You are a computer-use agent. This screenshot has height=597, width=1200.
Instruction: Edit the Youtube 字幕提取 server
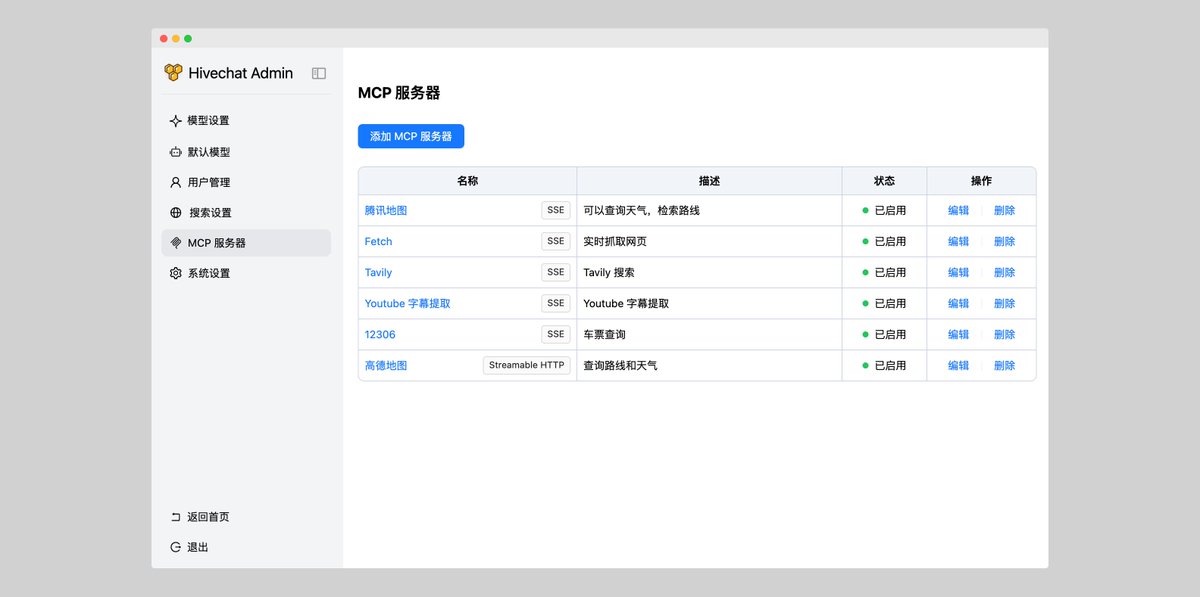pyautogui.click(x=957, y=303)
